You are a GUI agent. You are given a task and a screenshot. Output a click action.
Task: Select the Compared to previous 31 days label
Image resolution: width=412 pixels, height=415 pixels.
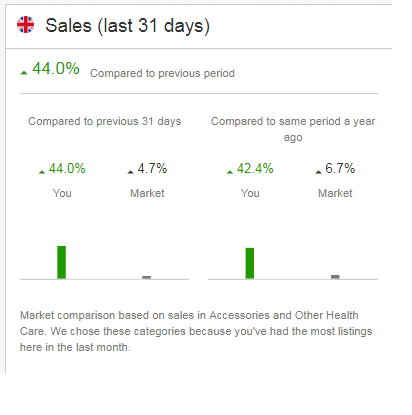pyautogui.click(x=105, y=121)
